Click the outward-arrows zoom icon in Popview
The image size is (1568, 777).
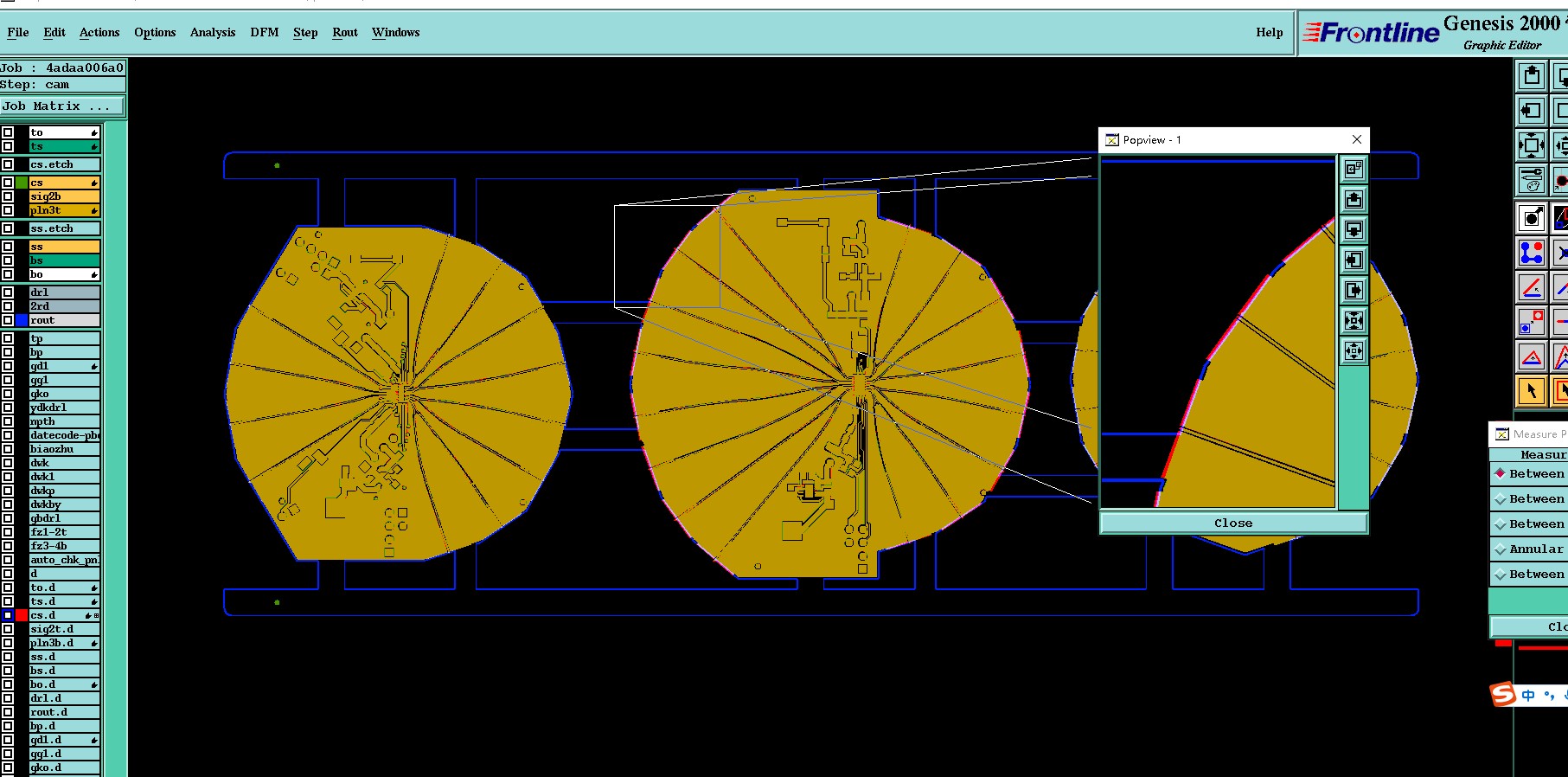point(1354,351)
